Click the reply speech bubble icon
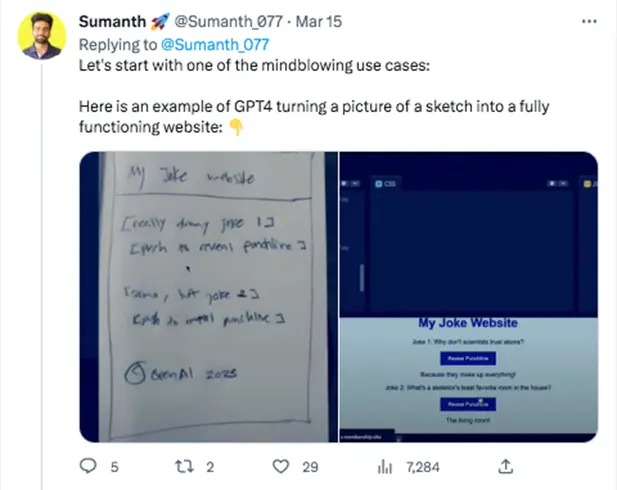Image resolution: width=617 pixels, height=490 pixels. point(87,466)
